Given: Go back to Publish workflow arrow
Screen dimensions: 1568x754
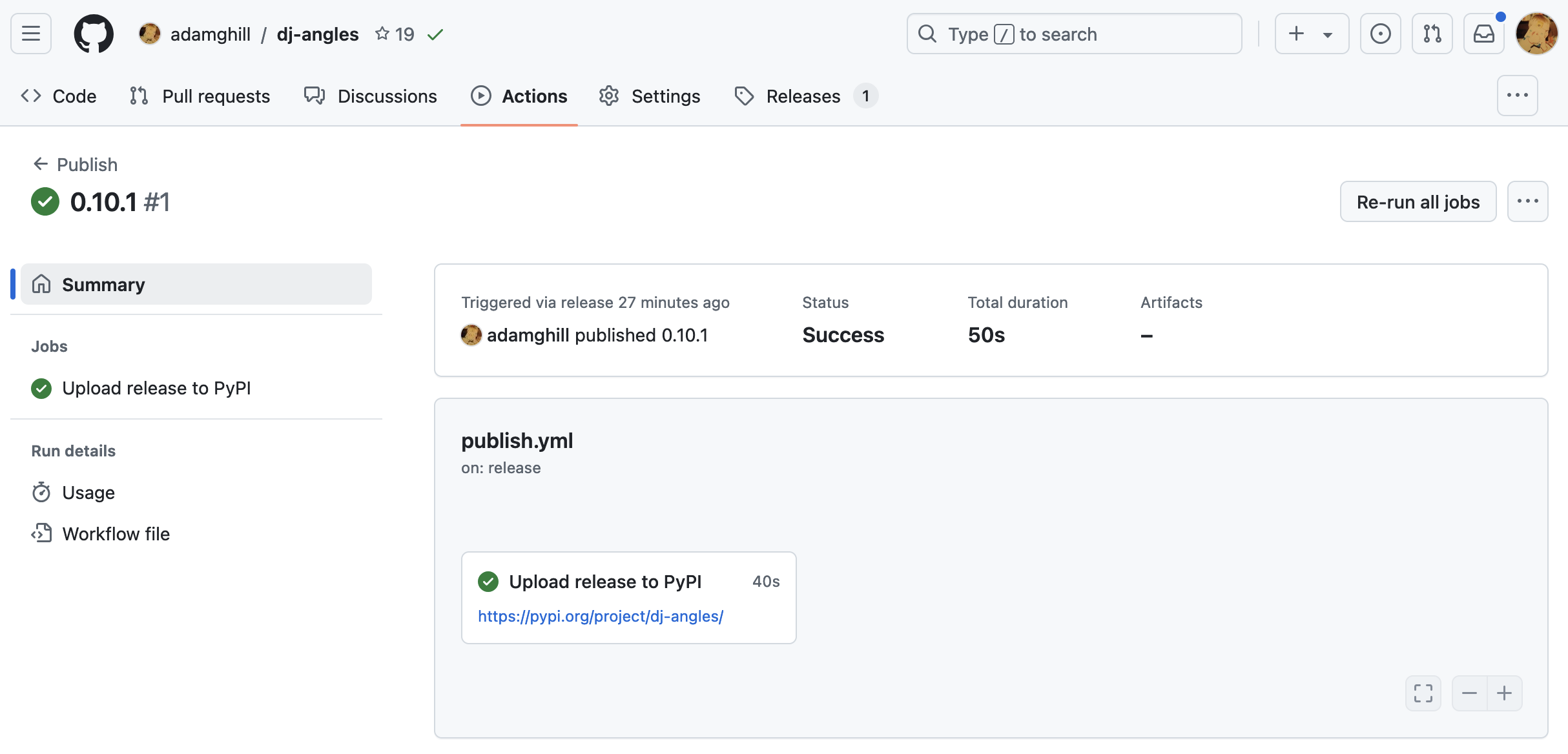Looking at the screenshot, I should 41,164.
